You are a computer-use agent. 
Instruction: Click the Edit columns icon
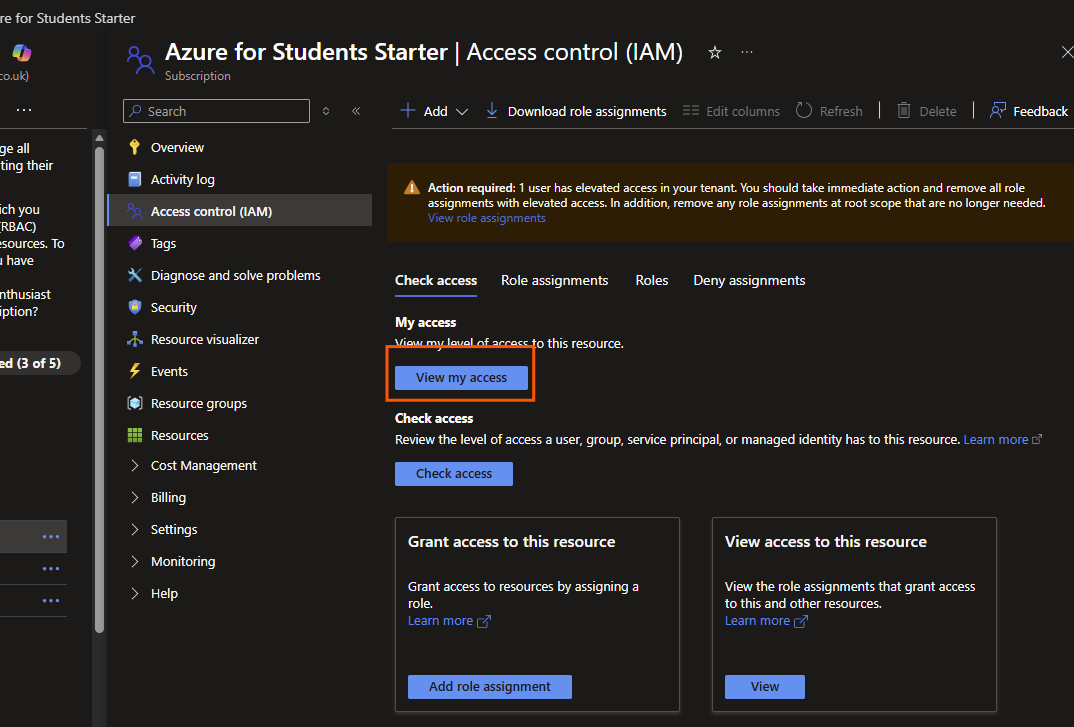pos(691,110)
